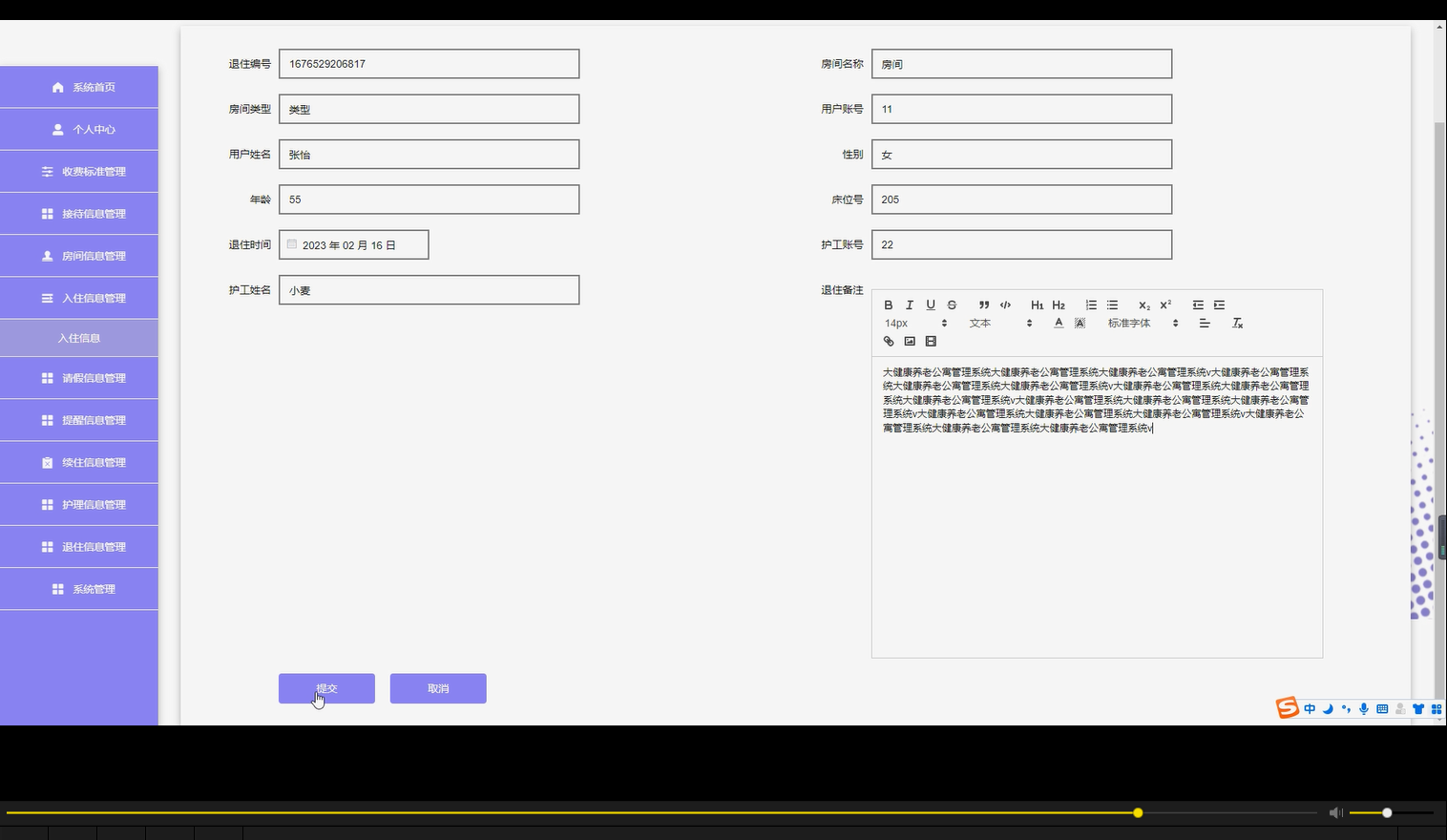
Task: Apply underline formatting in the editor
Action: click(x=931, y=304)
